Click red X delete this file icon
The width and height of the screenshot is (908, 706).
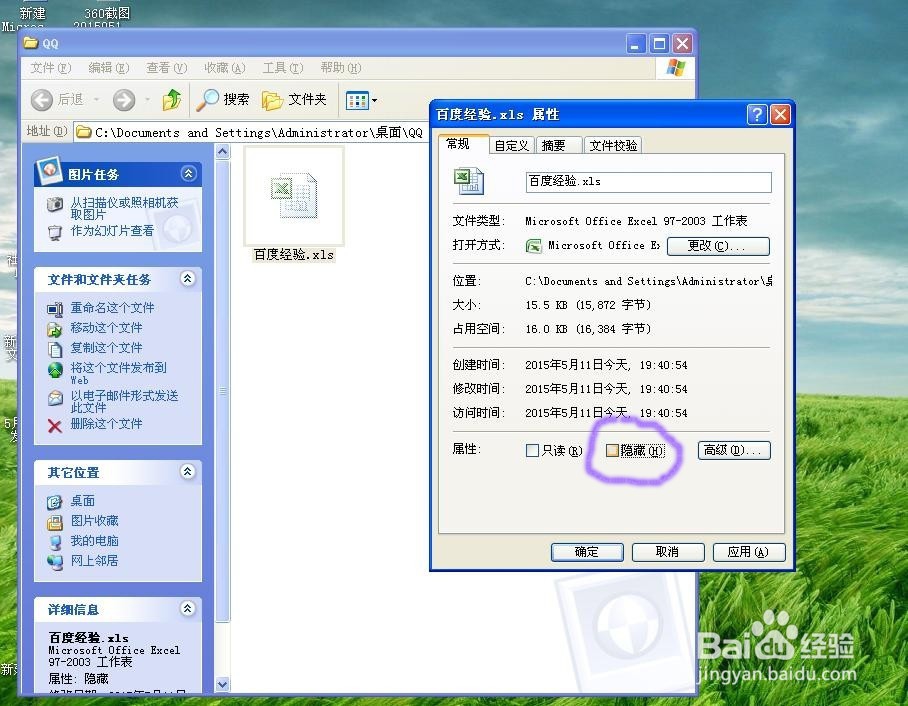tap(55, 426)
